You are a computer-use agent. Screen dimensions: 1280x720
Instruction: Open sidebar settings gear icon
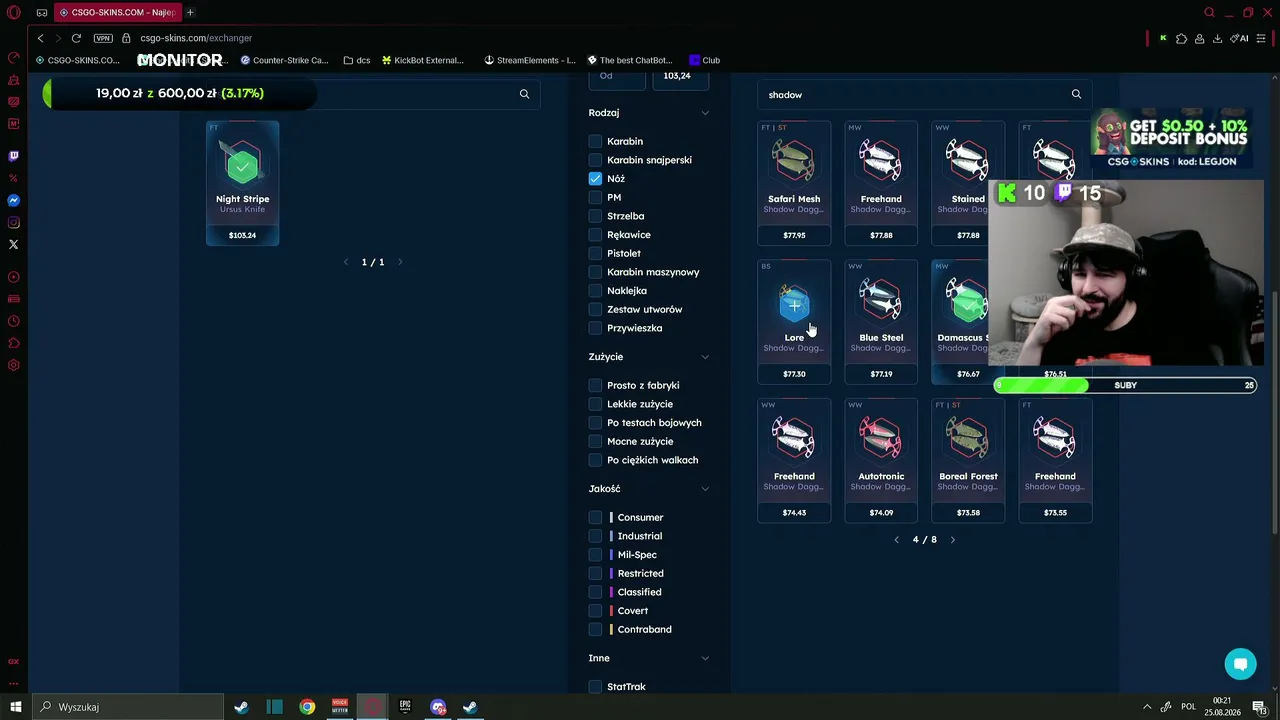click(x=13, y=365)
